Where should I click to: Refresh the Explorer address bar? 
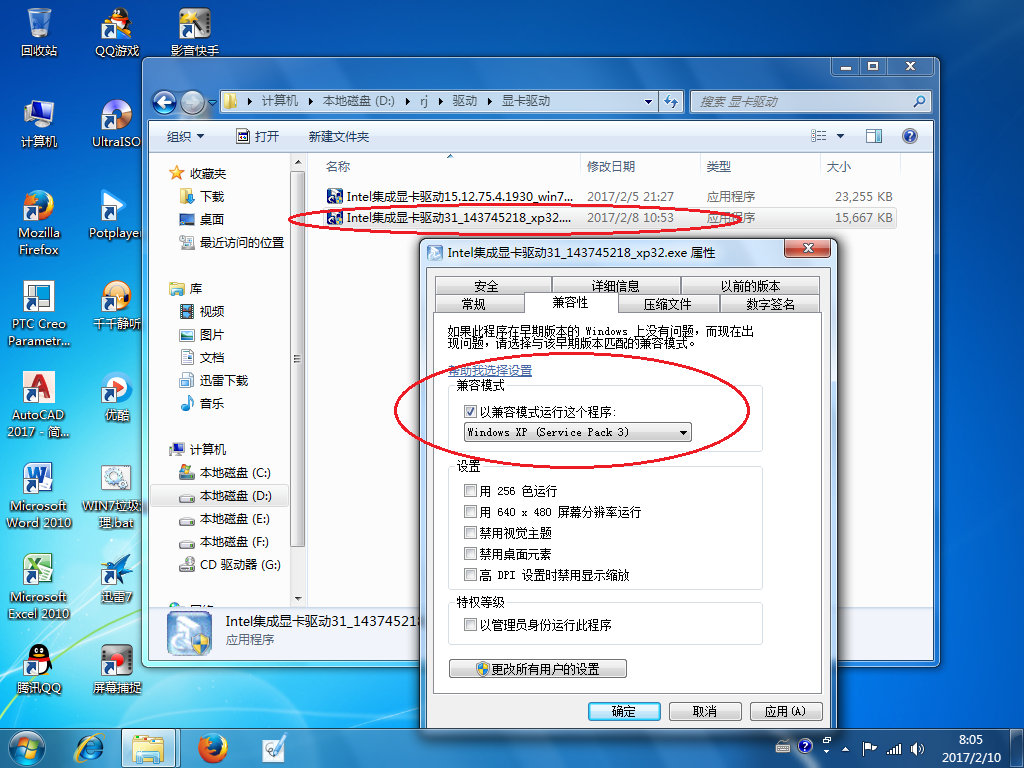pyautogui.click(x=671, y=101)
